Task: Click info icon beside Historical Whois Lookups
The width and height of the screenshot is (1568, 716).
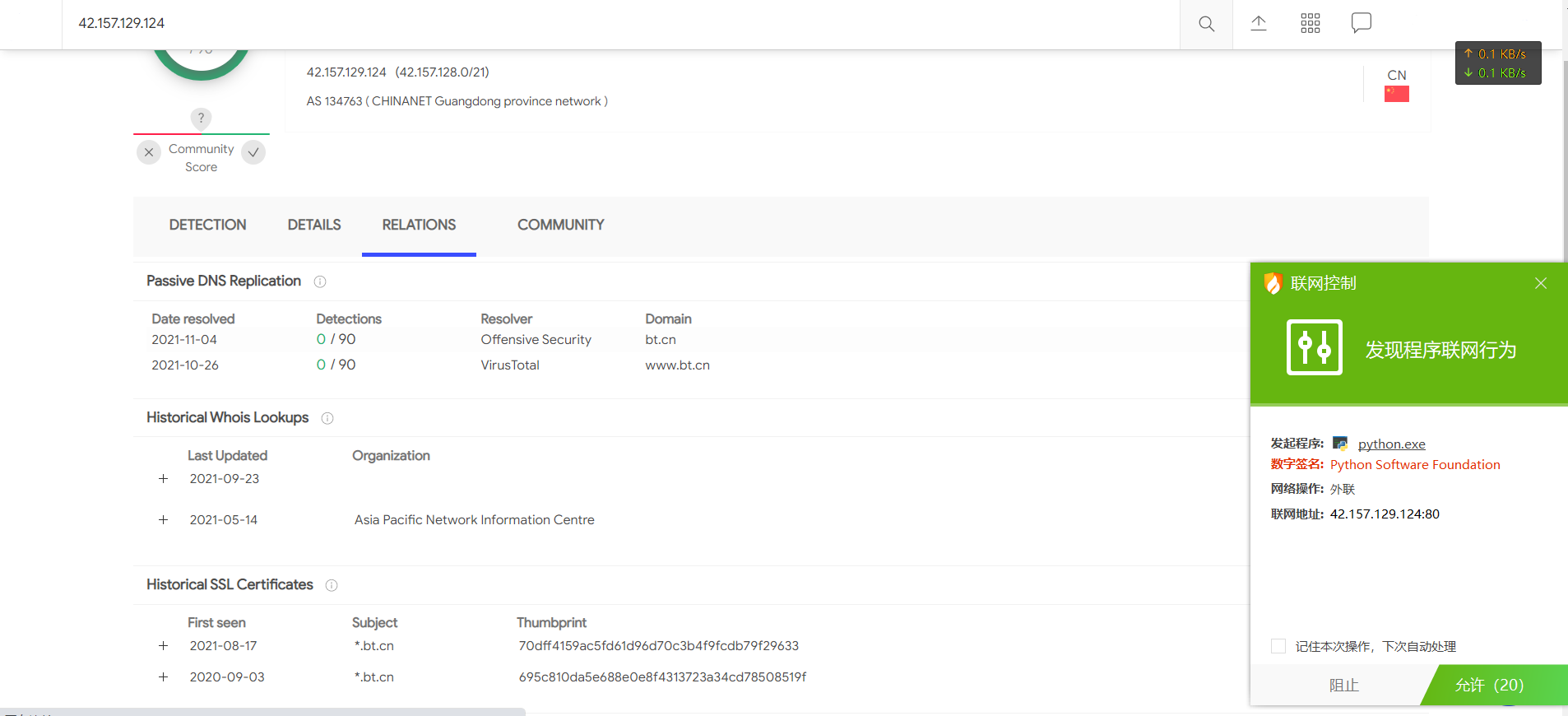Action: pos(327,418)
